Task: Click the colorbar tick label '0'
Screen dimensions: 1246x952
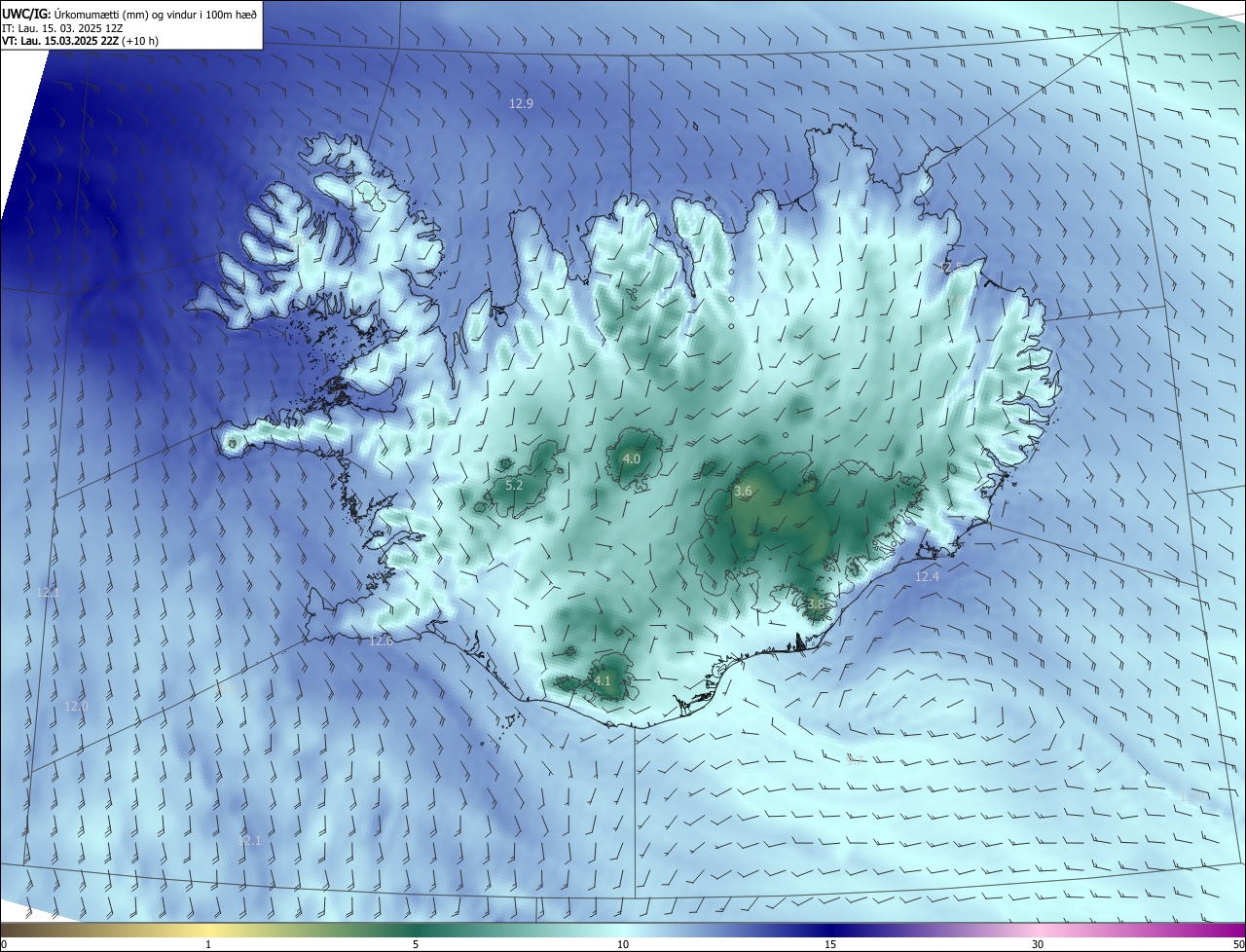Action: point(3,945)
